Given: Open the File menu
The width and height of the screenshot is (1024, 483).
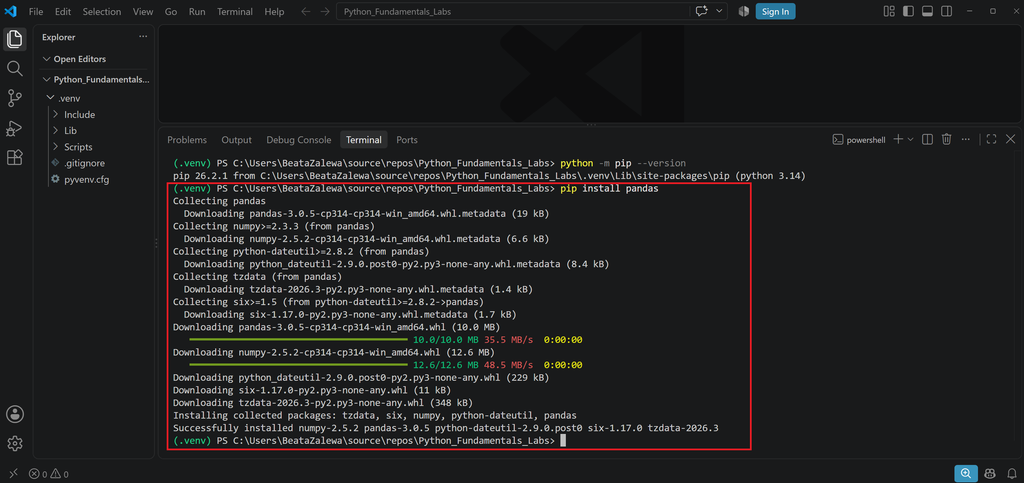Looking at the screenshot, I should pos(36,12).
